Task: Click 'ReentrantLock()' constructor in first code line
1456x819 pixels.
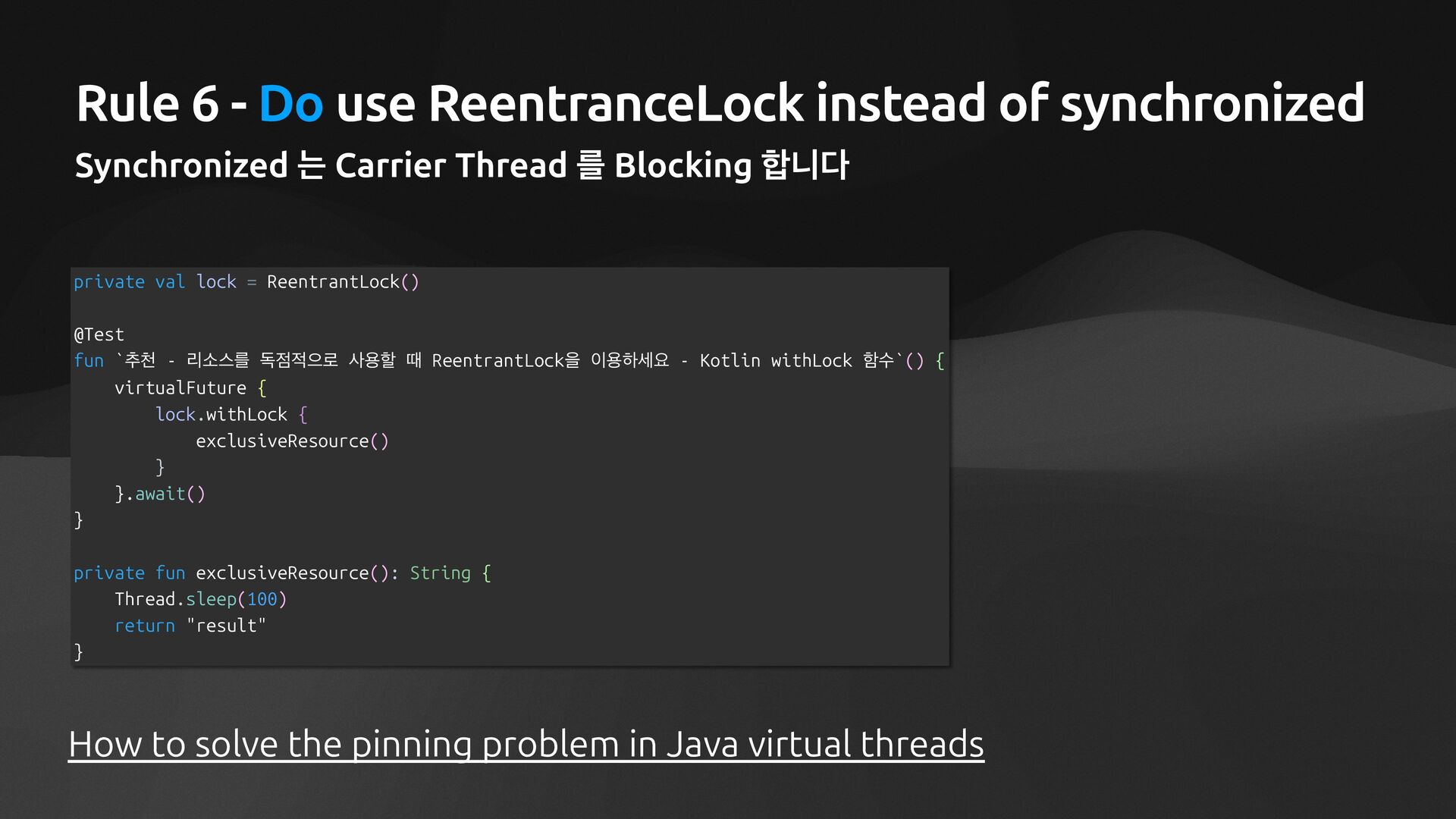Action: pos(342,282)
